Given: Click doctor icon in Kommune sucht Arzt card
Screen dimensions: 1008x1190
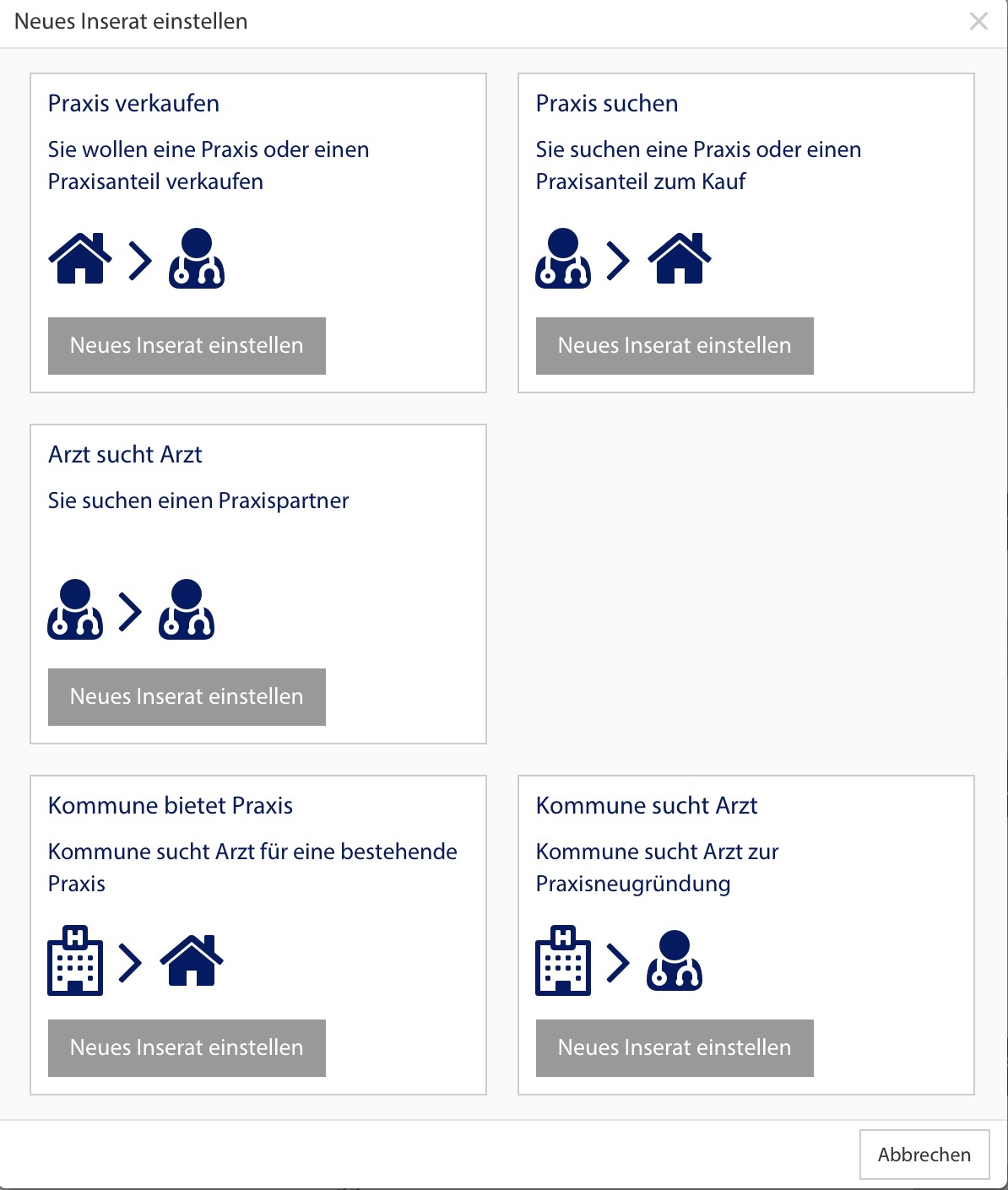Looking at the screenshot, I should point(675,961).
